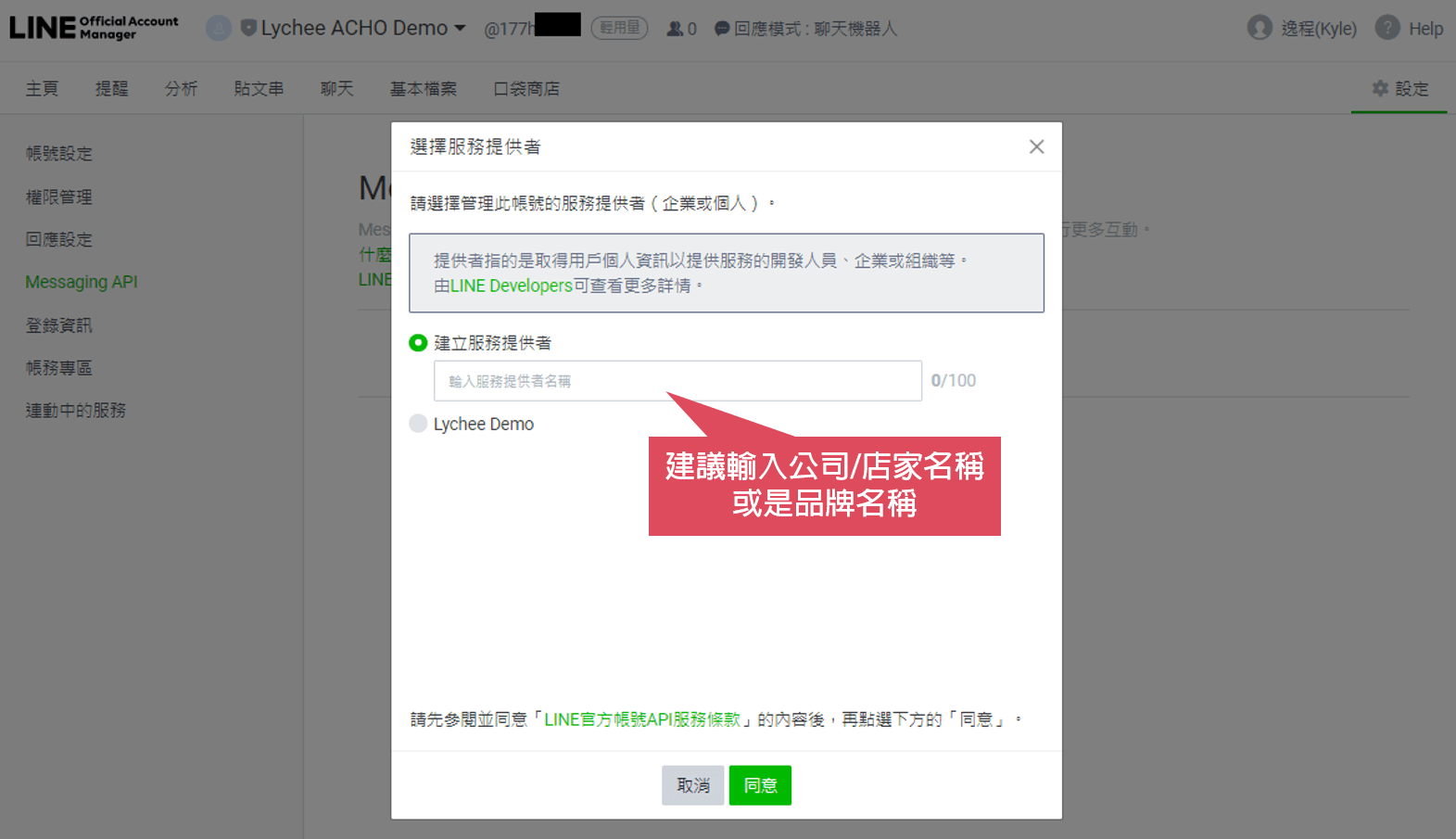Open the 分析 tab
Screen dimensions: 1456x839
coord(181,88)
